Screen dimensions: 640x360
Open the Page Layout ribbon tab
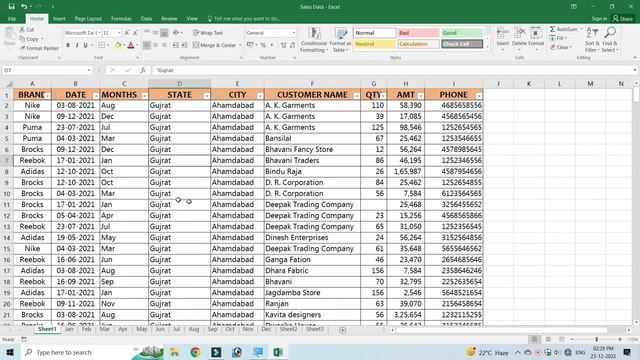tap(88, 19)
